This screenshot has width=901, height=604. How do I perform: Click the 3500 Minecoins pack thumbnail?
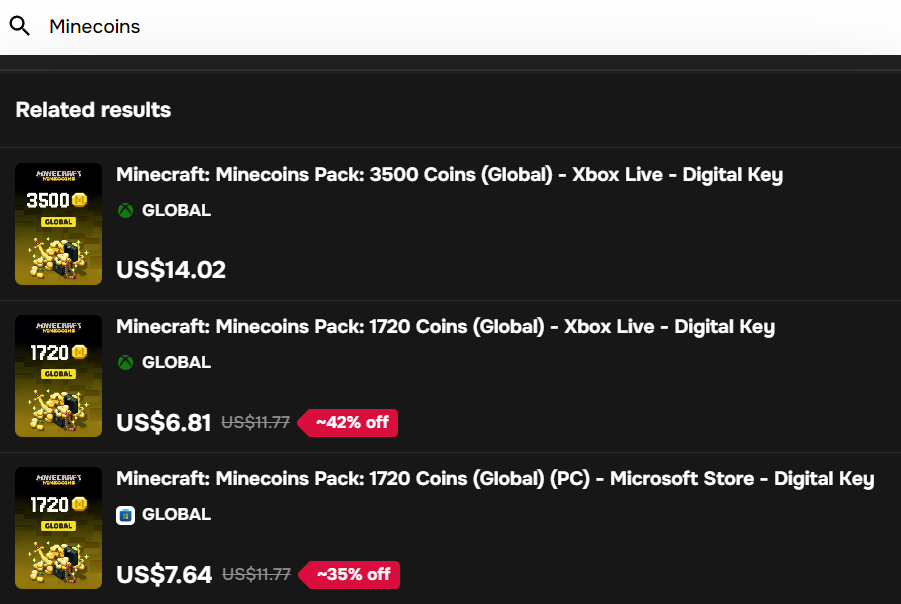point(58,224)
